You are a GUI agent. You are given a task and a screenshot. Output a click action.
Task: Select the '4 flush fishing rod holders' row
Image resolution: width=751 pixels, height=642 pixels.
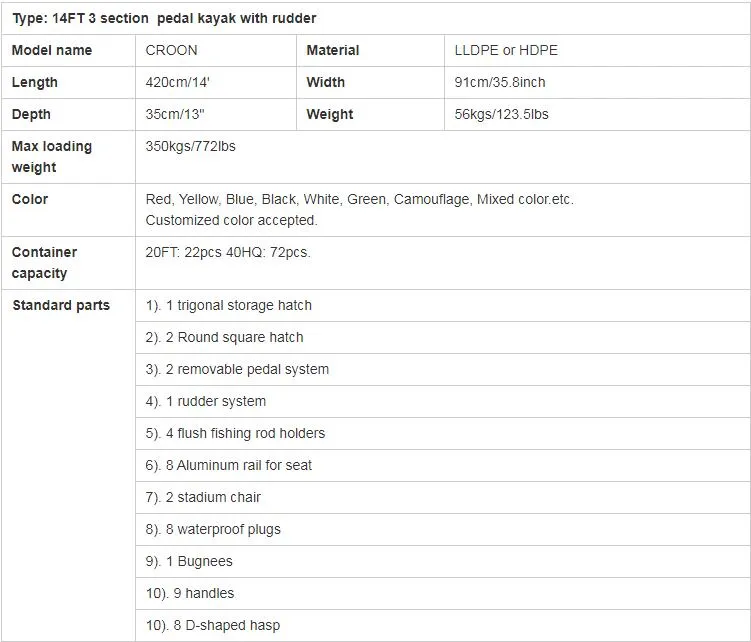pos(235,433)
